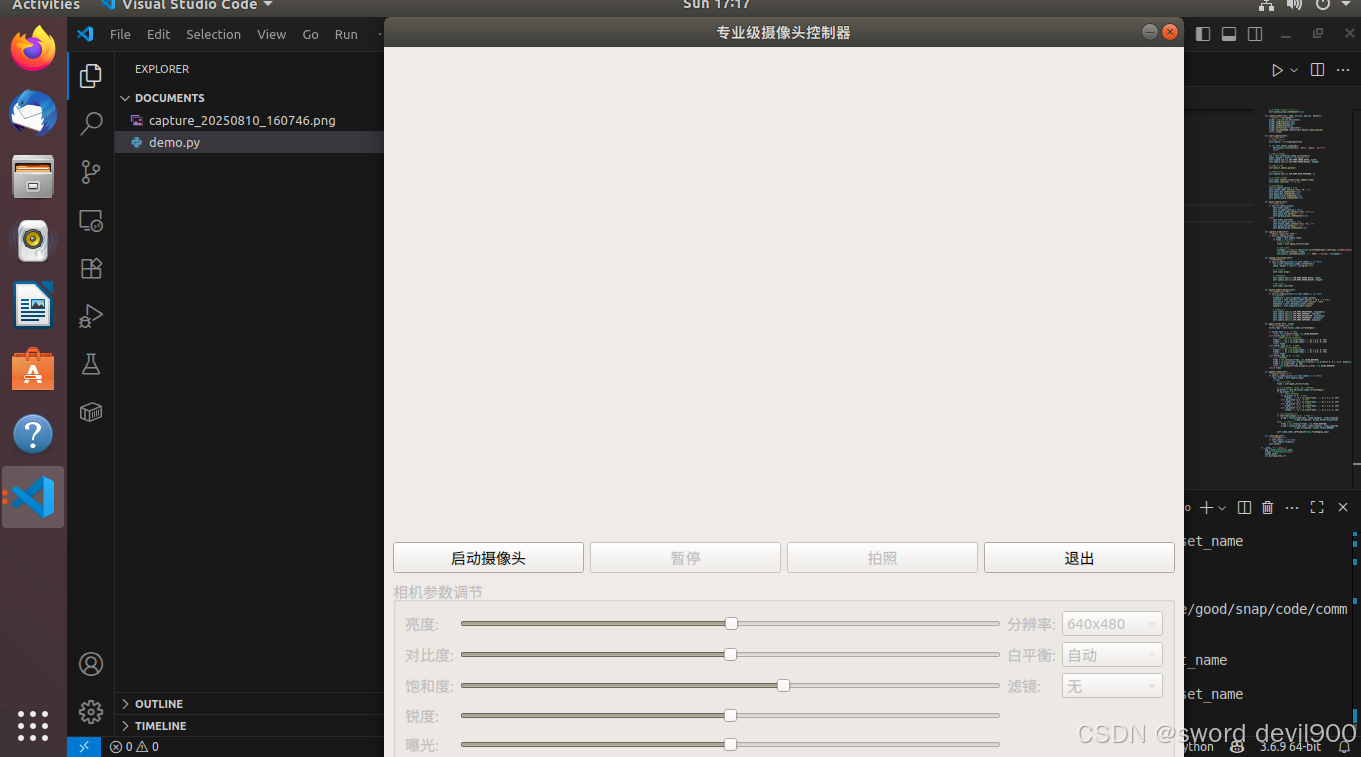Split the terminal in the panel

pos(1244,508)
